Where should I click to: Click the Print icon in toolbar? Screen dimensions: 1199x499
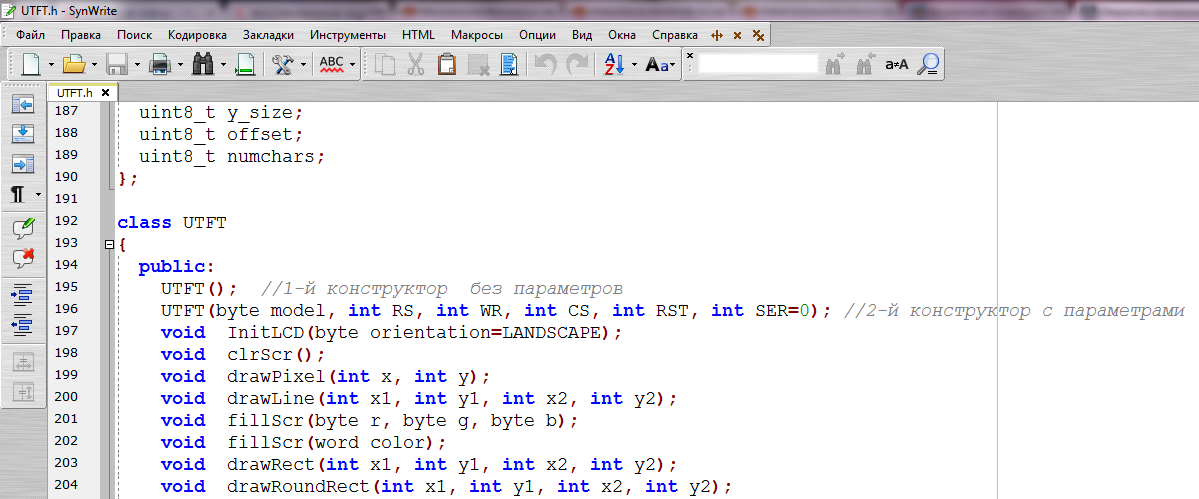160,65
